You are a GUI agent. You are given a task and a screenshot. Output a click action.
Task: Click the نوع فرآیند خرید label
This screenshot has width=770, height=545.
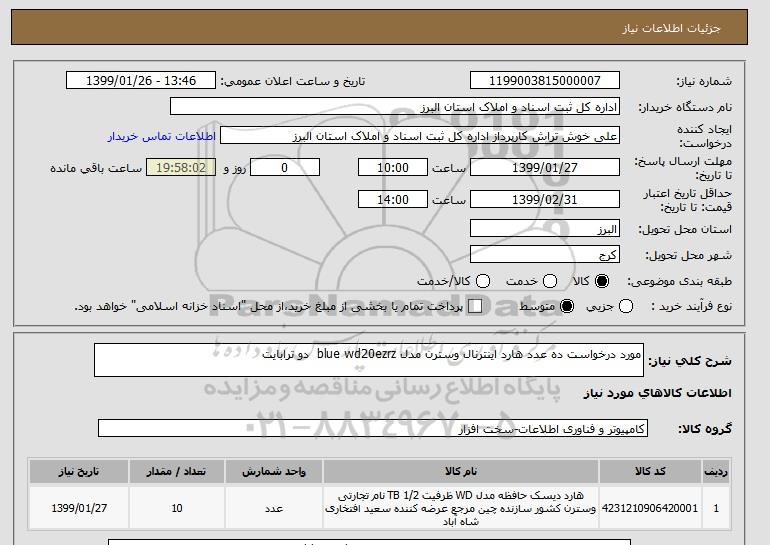coord(691,306)
